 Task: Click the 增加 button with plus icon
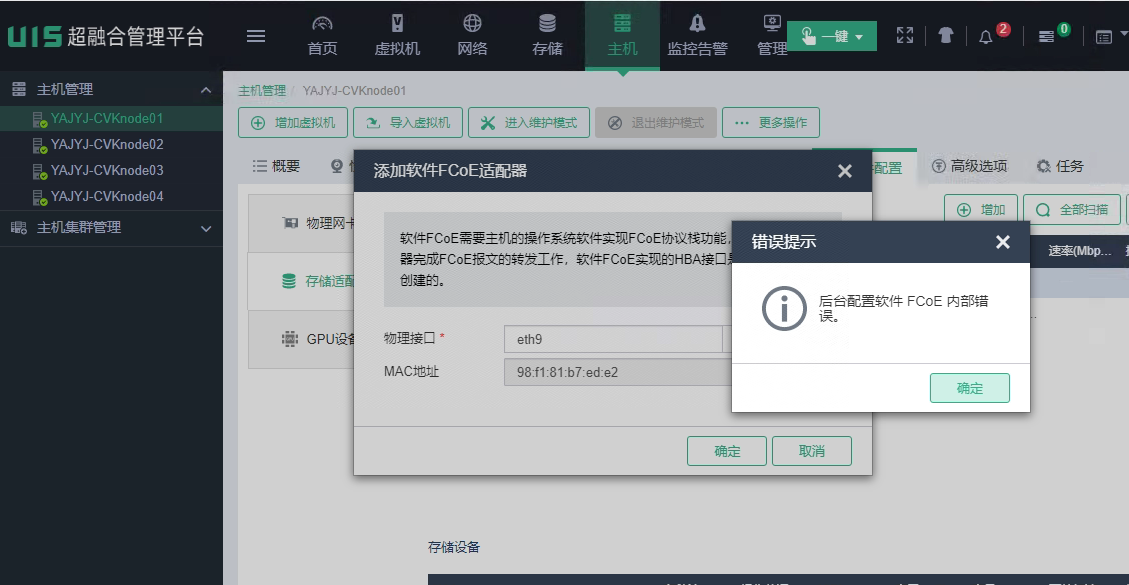[x=981, y=210]
